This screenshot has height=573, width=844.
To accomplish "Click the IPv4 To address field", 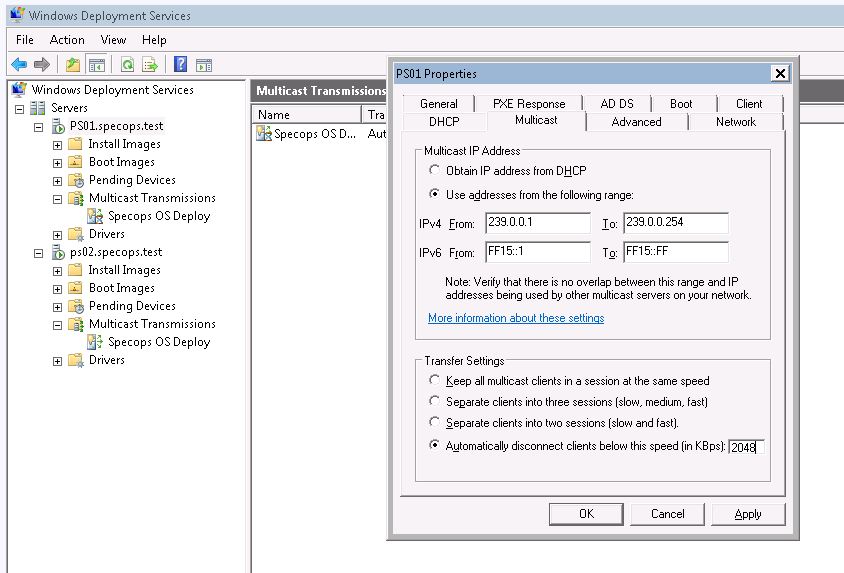I will (x=676, y=223).
